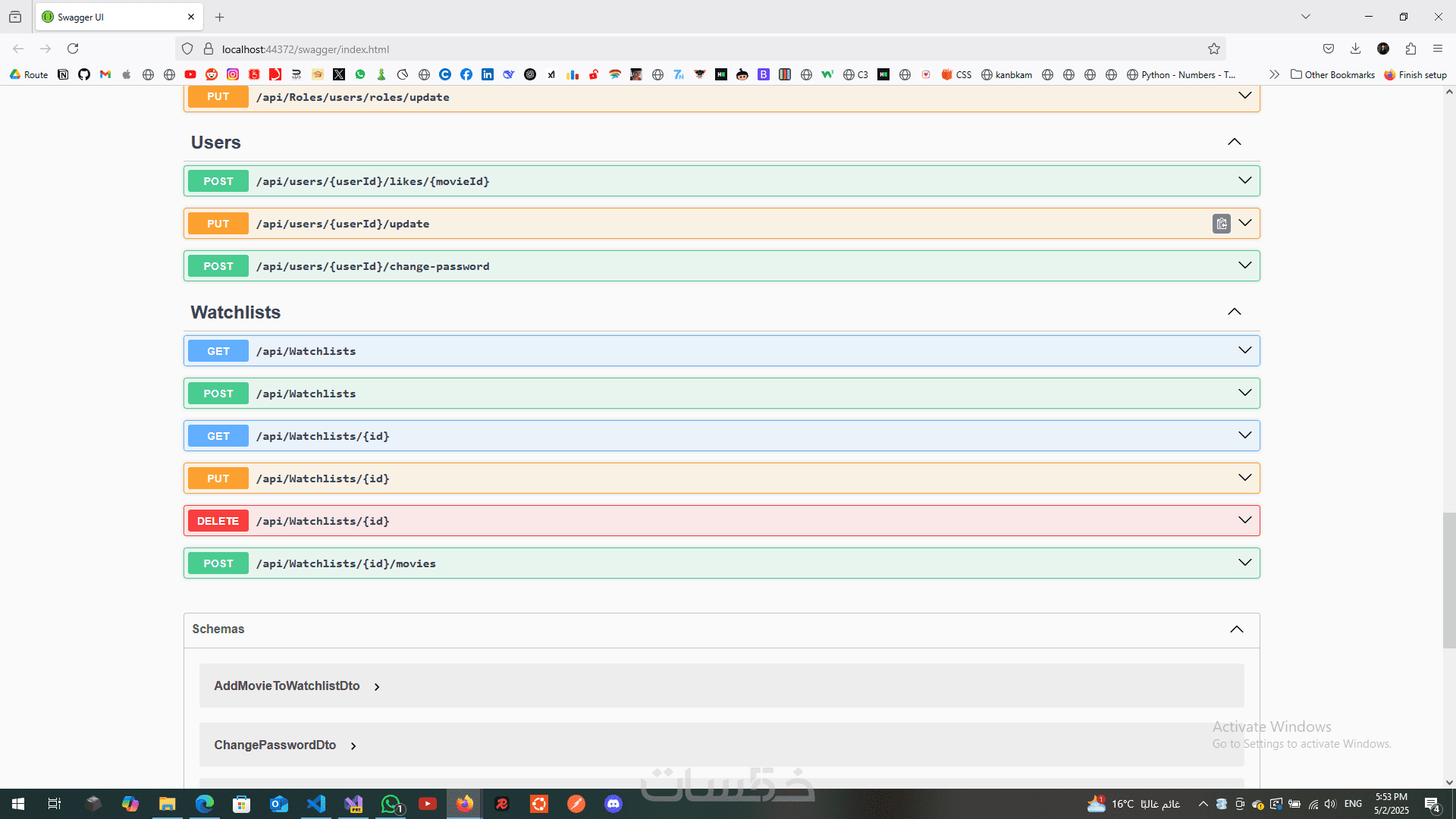Expand the DELETE Watchlists id endpoint
The image size is (1456, 819).
click(x=720, y=521)
